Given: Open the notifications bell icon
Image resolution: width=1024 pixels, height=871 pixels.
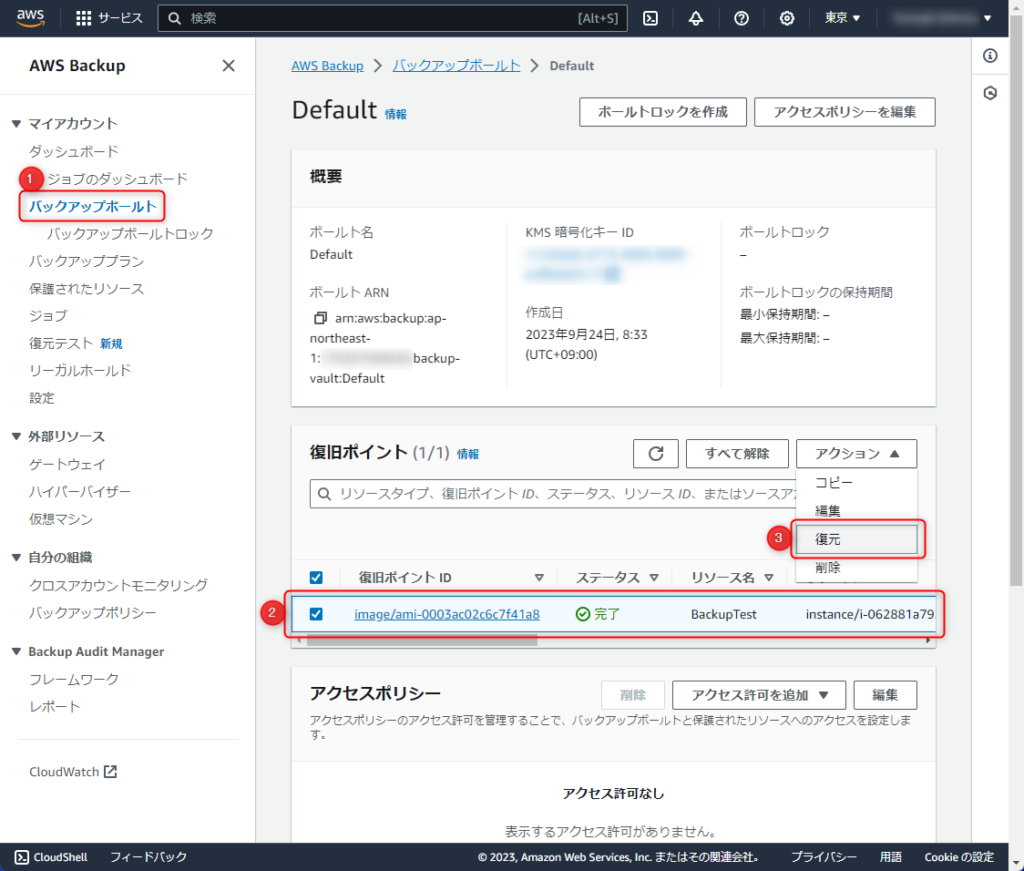Looking at the screenshot, I should (x=696, y=18).
